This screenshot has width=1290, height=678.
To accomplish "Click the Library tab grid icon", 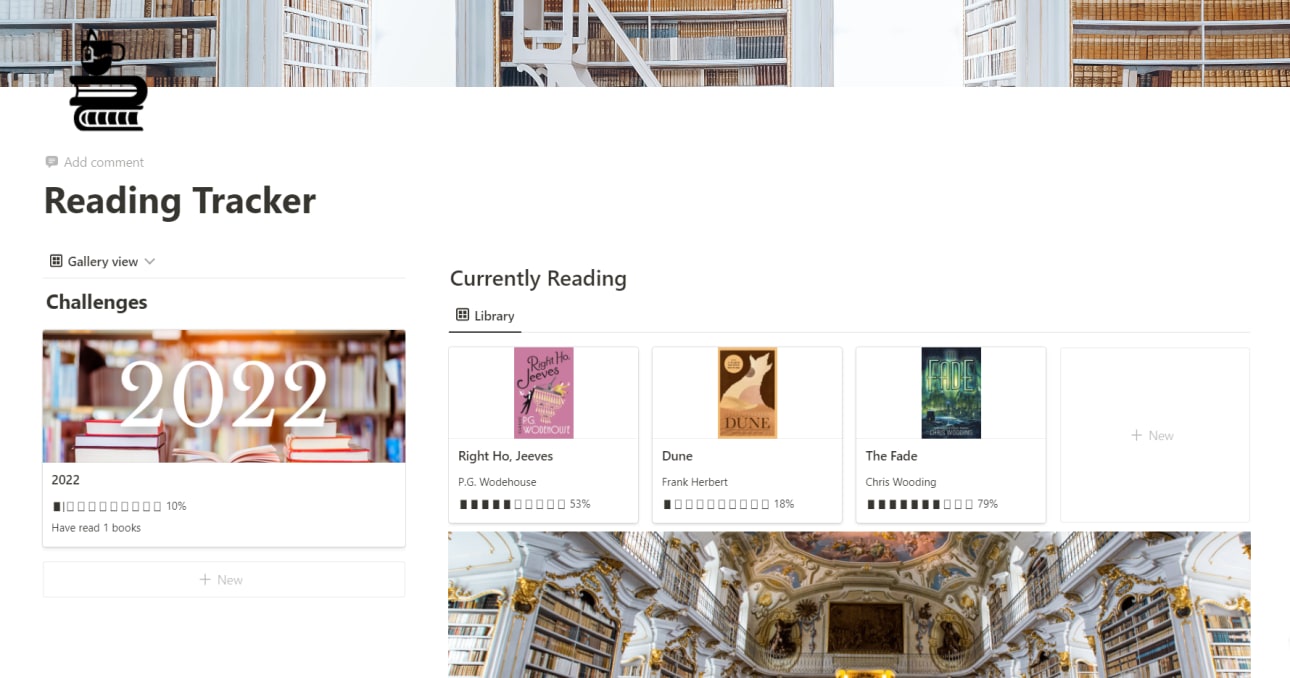I will click(463, 315).
